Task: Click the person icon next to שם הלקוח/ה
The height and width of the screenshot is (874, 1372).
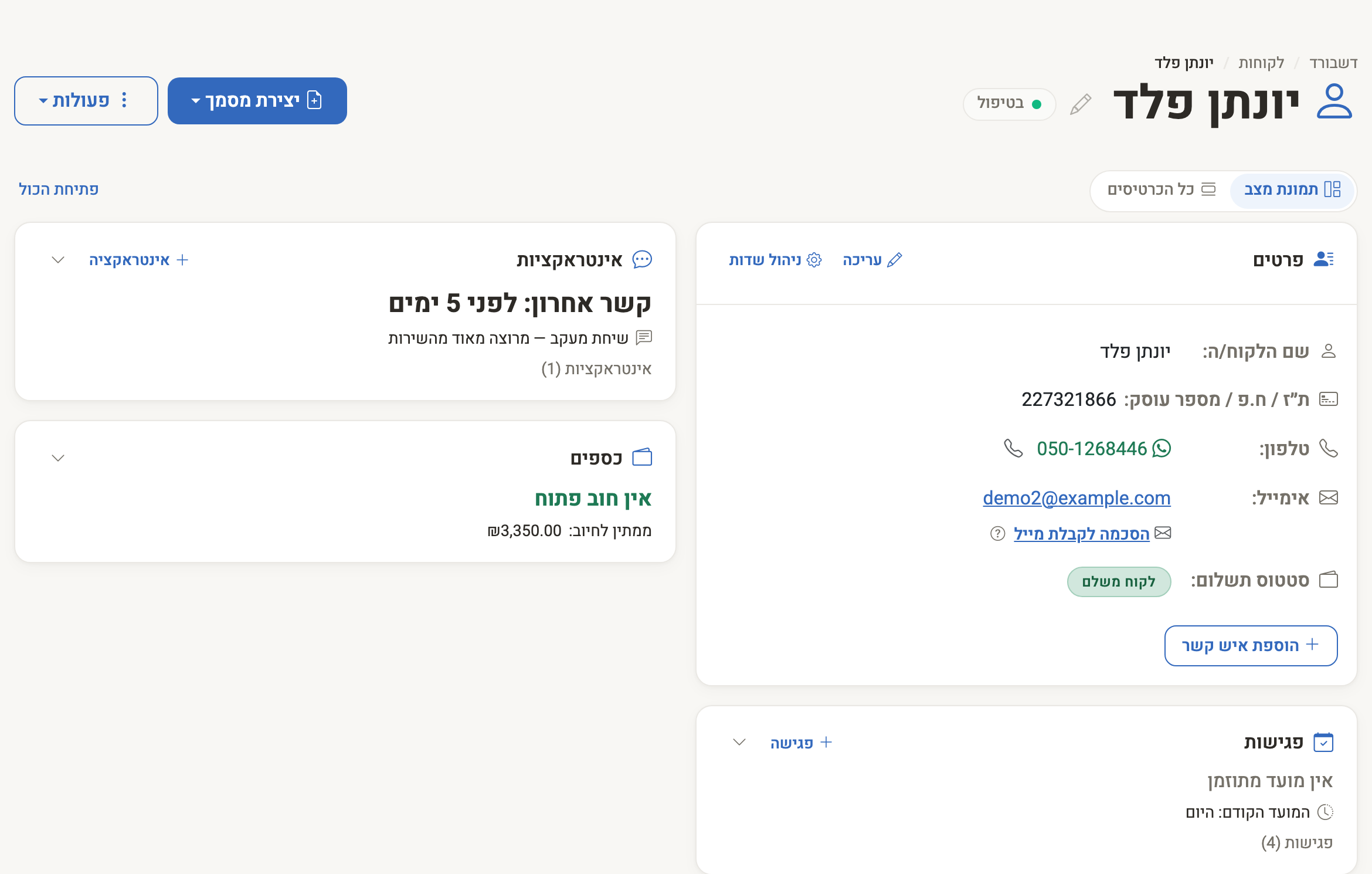Action: [x=1328, y=351]
